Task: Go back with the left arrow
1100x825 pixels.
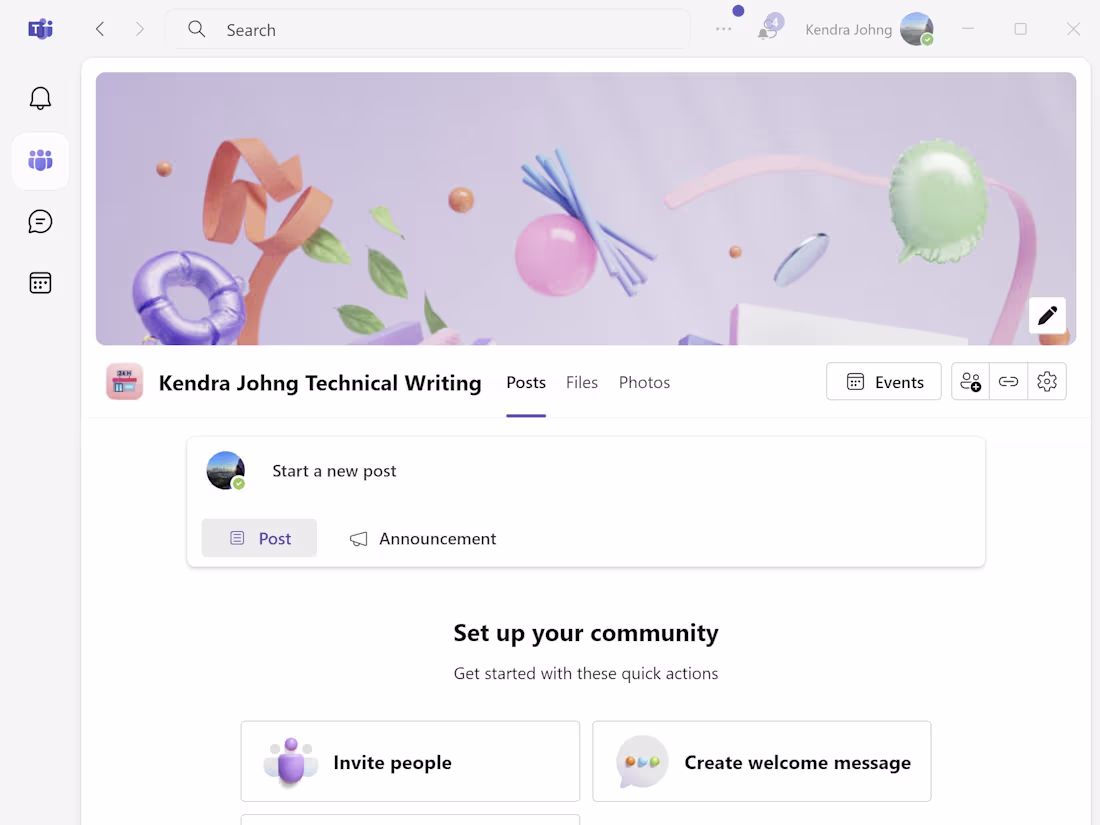Action: [x=100, y=29]
